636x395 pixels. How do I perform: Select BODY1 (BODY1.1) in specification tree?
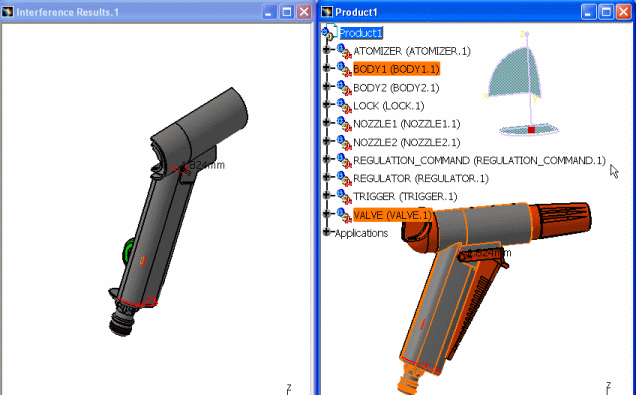396,69
